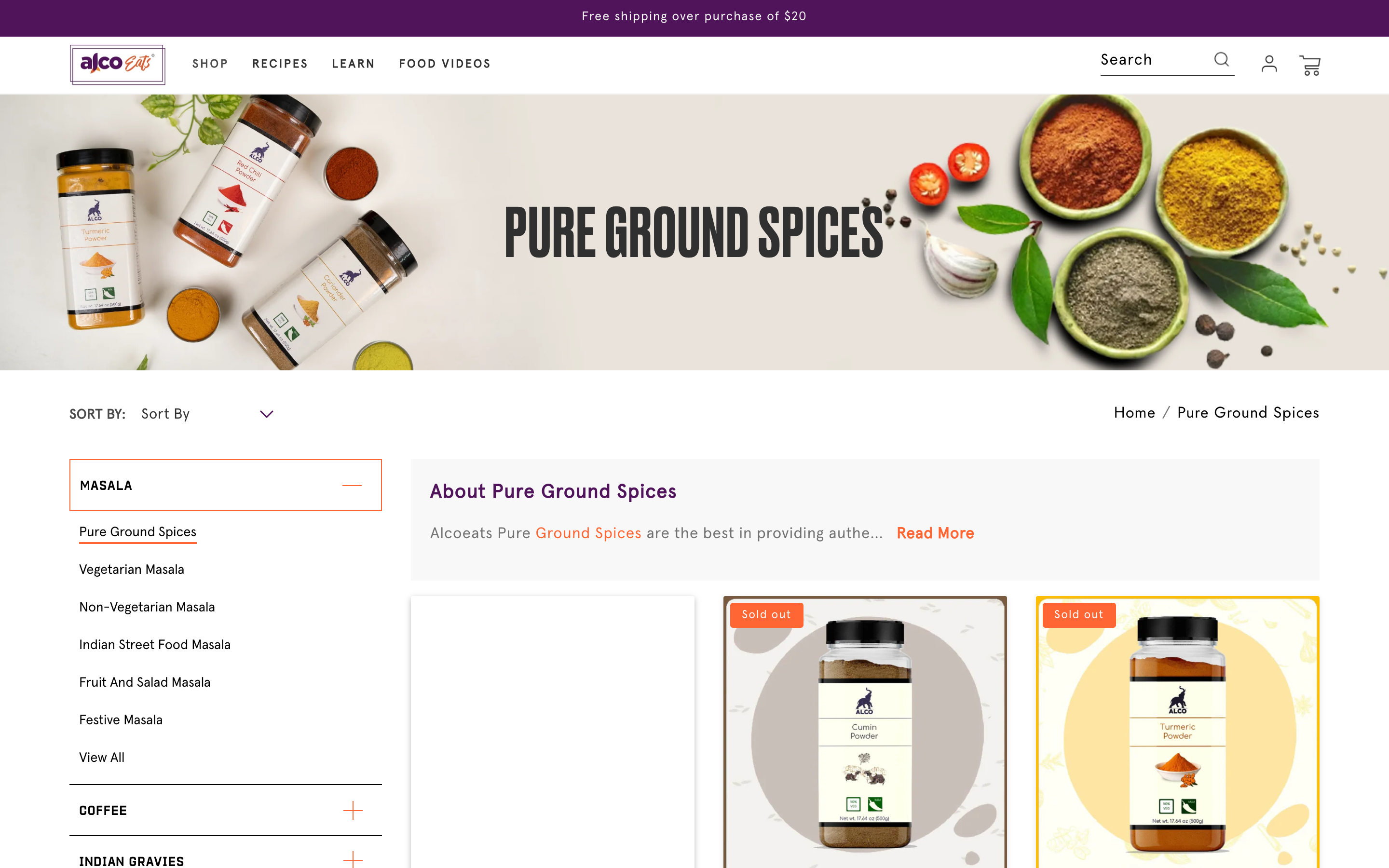
Task: Open the Sort By dropdown
Action: (x=206, y=414)
